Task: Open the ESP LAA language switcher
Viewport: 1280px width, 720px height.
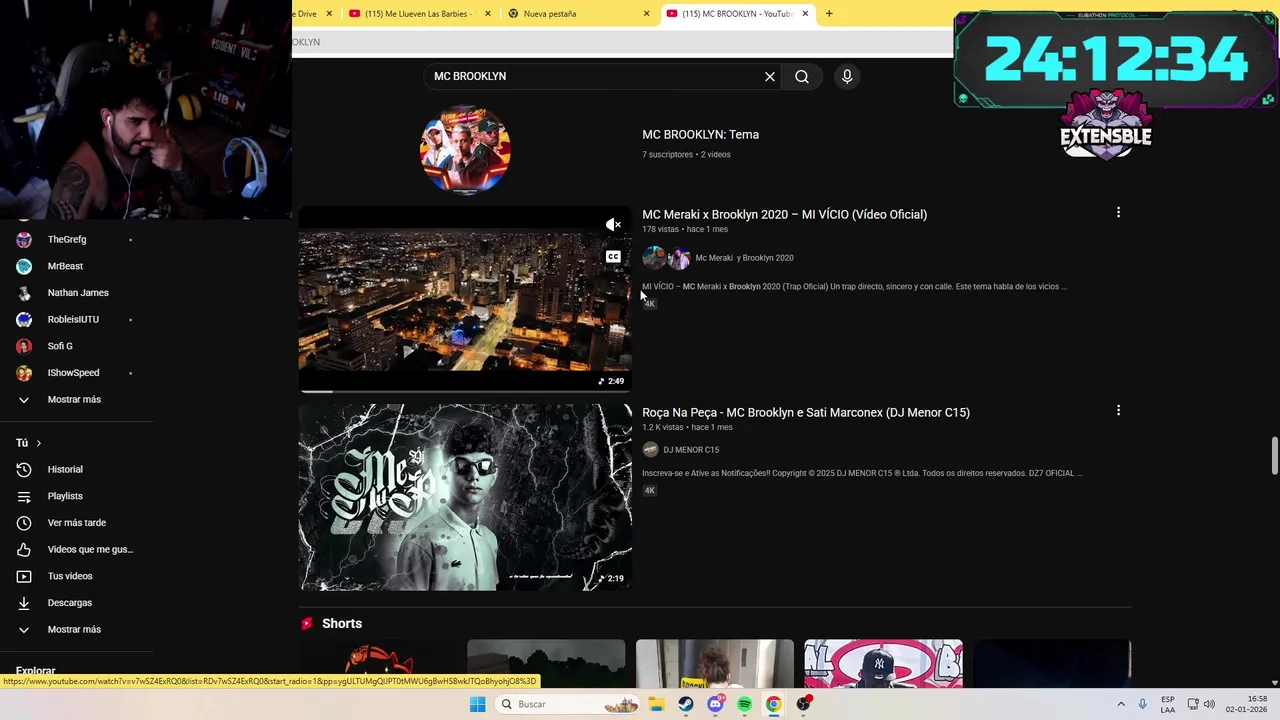Action: click(x=1168, y=704)
